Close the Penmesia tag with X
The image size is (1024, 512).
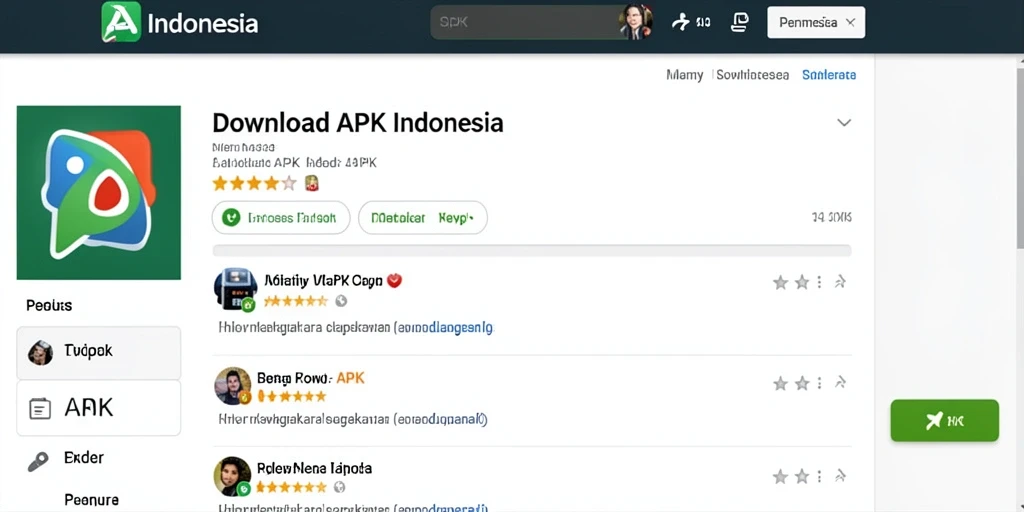tap(850, 22)
